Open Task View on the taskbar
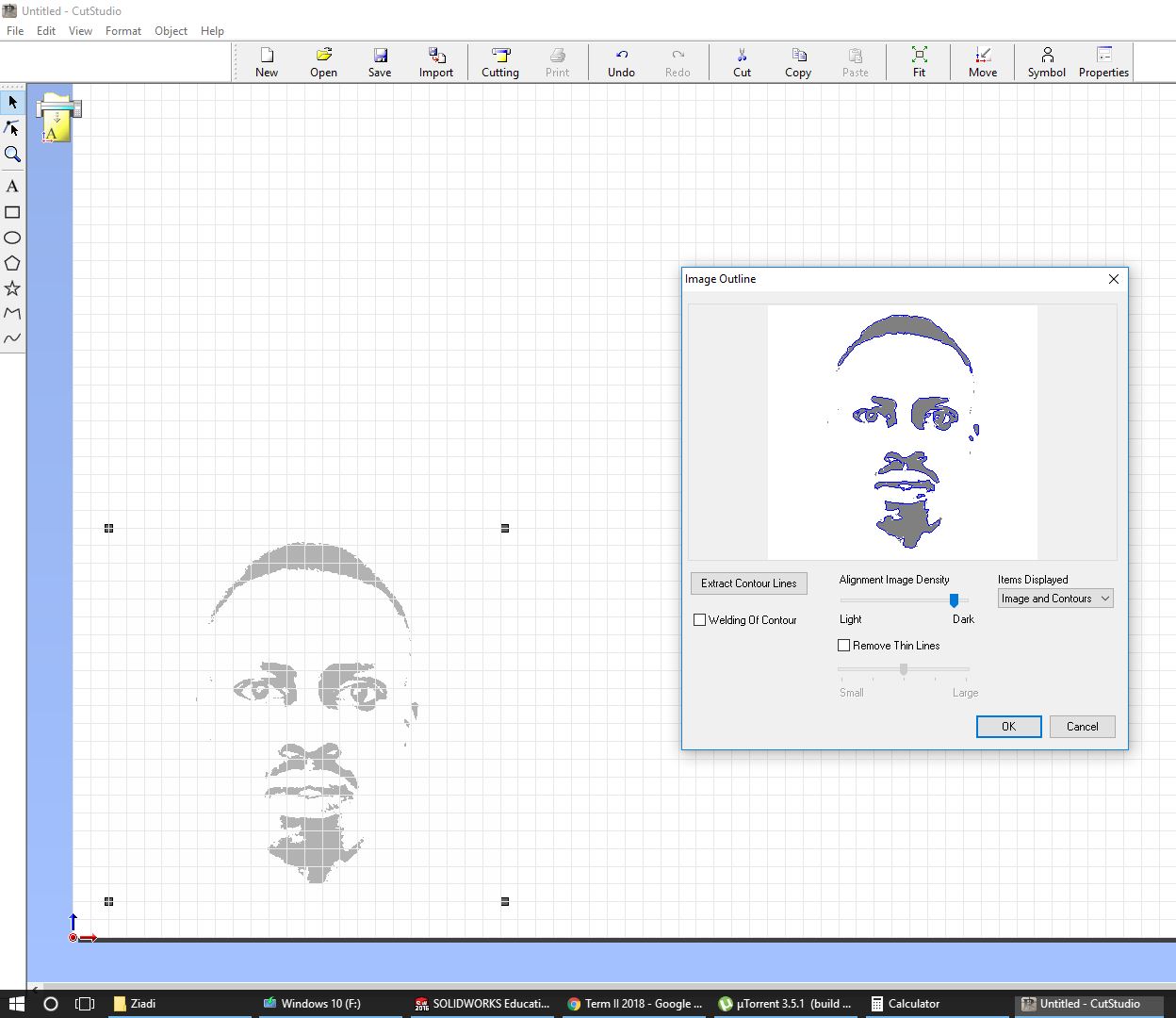This screenshot has width=1176, height=1018. 85,1004
